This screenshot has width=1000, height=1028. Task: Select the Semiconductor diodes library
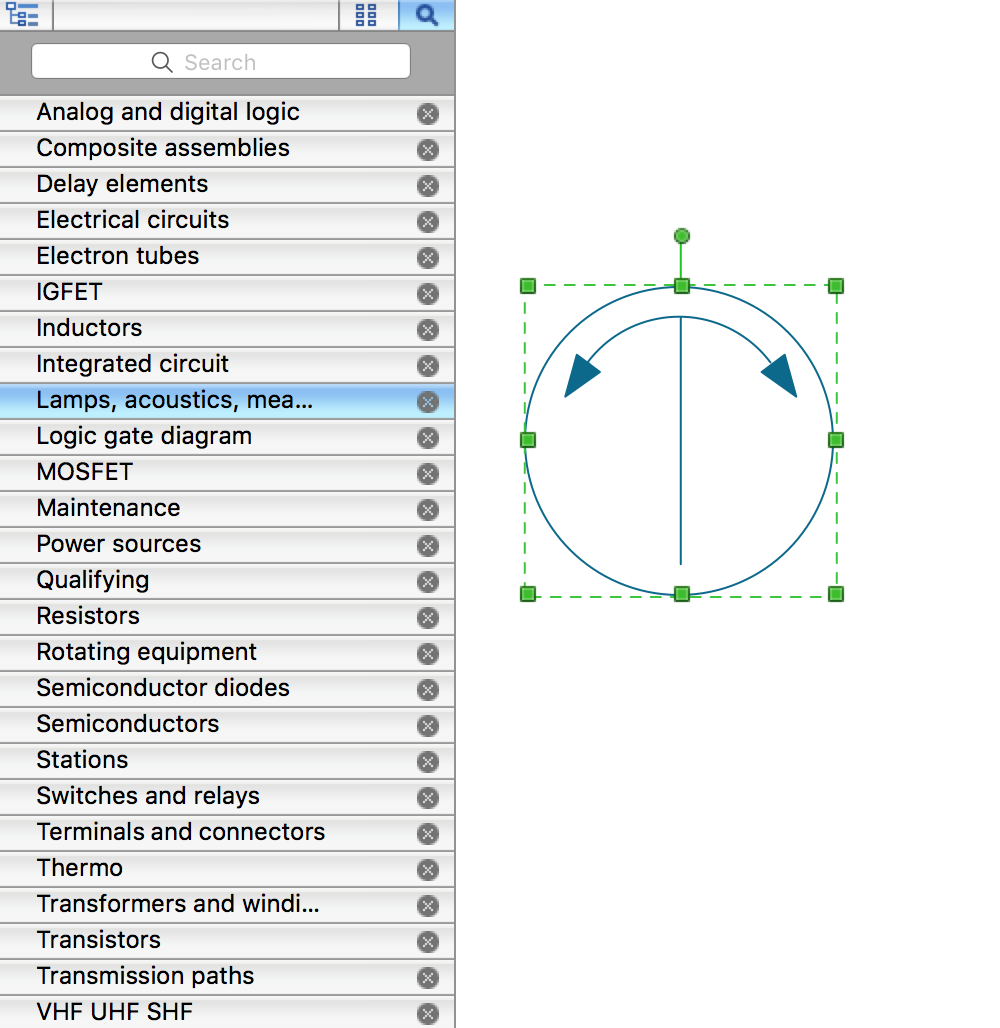click(163, 688)
